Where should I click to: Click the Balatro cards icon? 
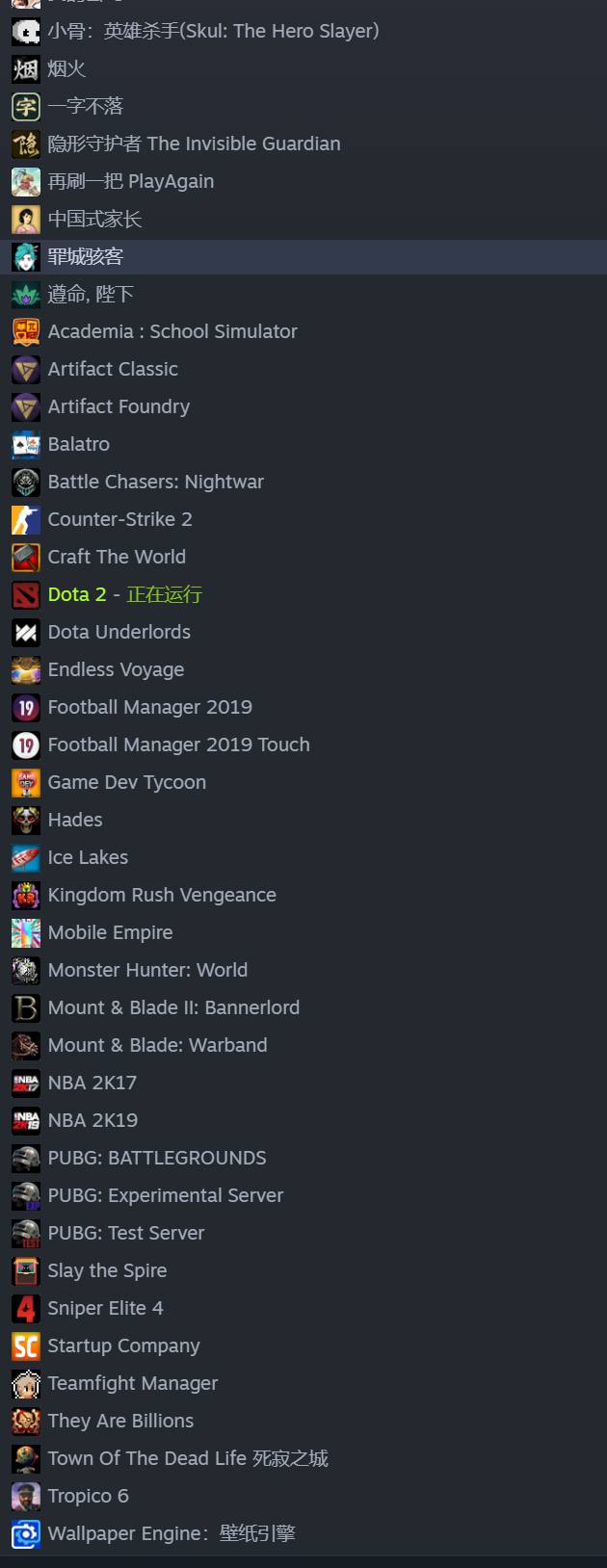coord(26,444)
